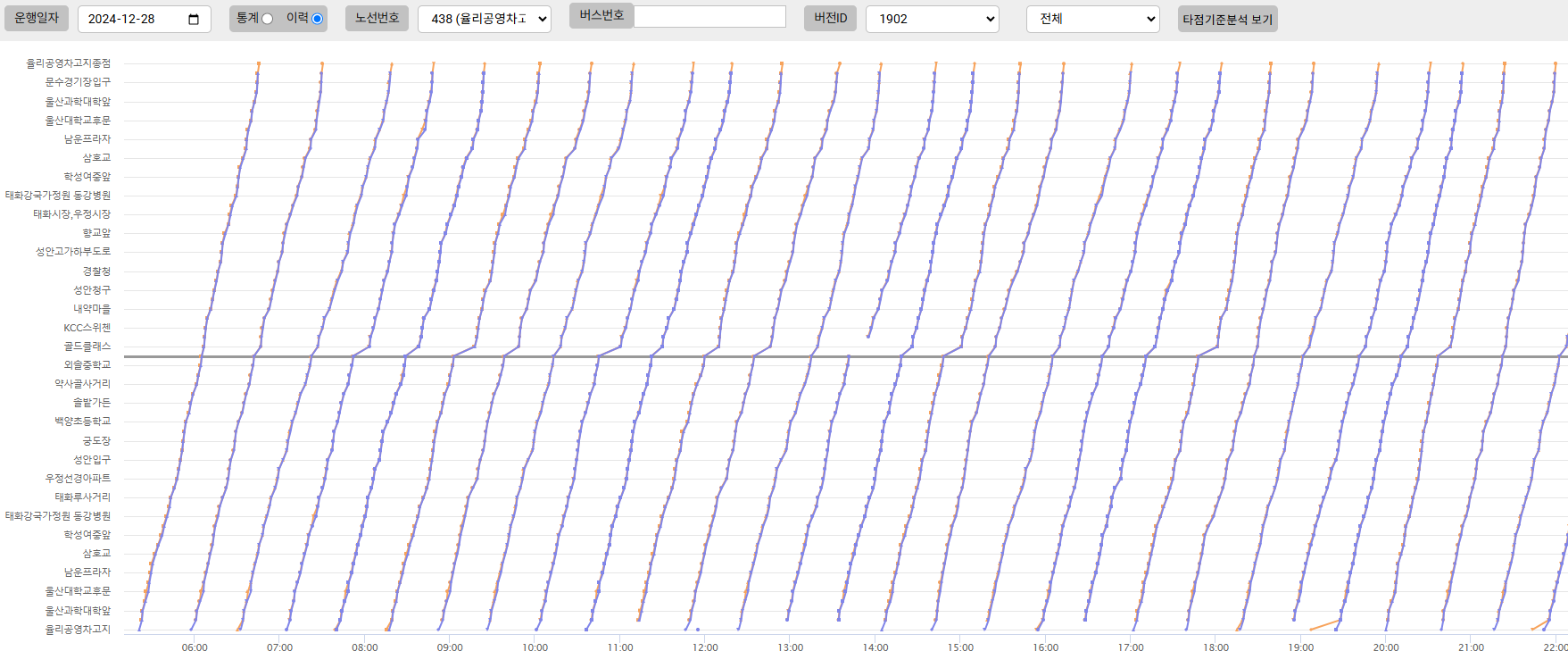Click the 2024-12-28 date text in field

point(121,19)
